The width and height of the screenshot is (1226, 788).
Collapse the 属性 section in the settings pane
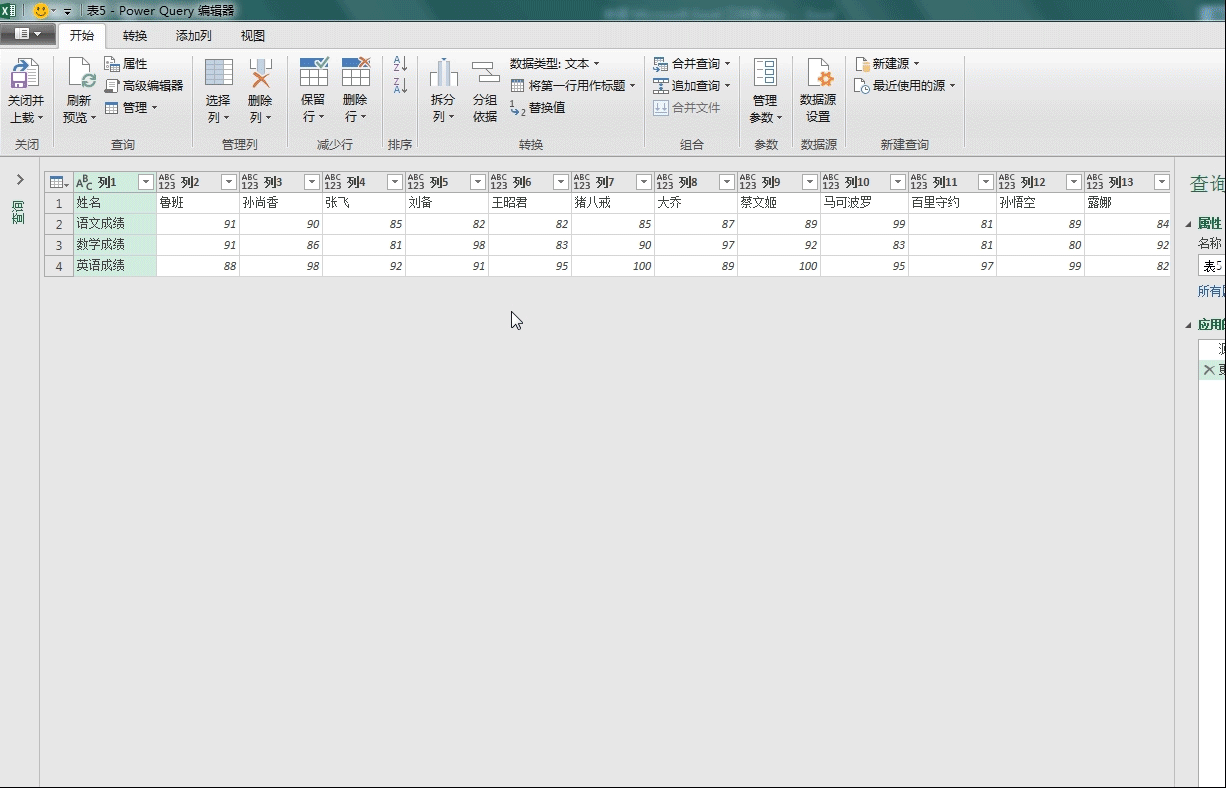tap(1188, 224)
